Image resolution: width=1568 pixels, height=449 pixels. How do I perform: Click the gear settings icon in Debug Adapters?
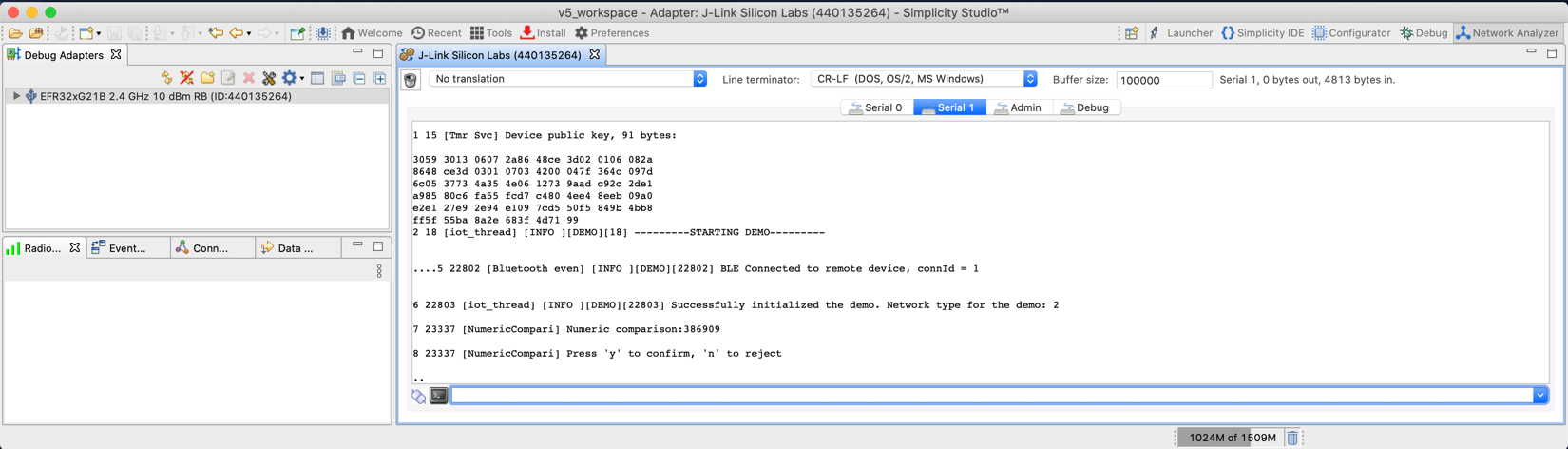pos(290,78)
